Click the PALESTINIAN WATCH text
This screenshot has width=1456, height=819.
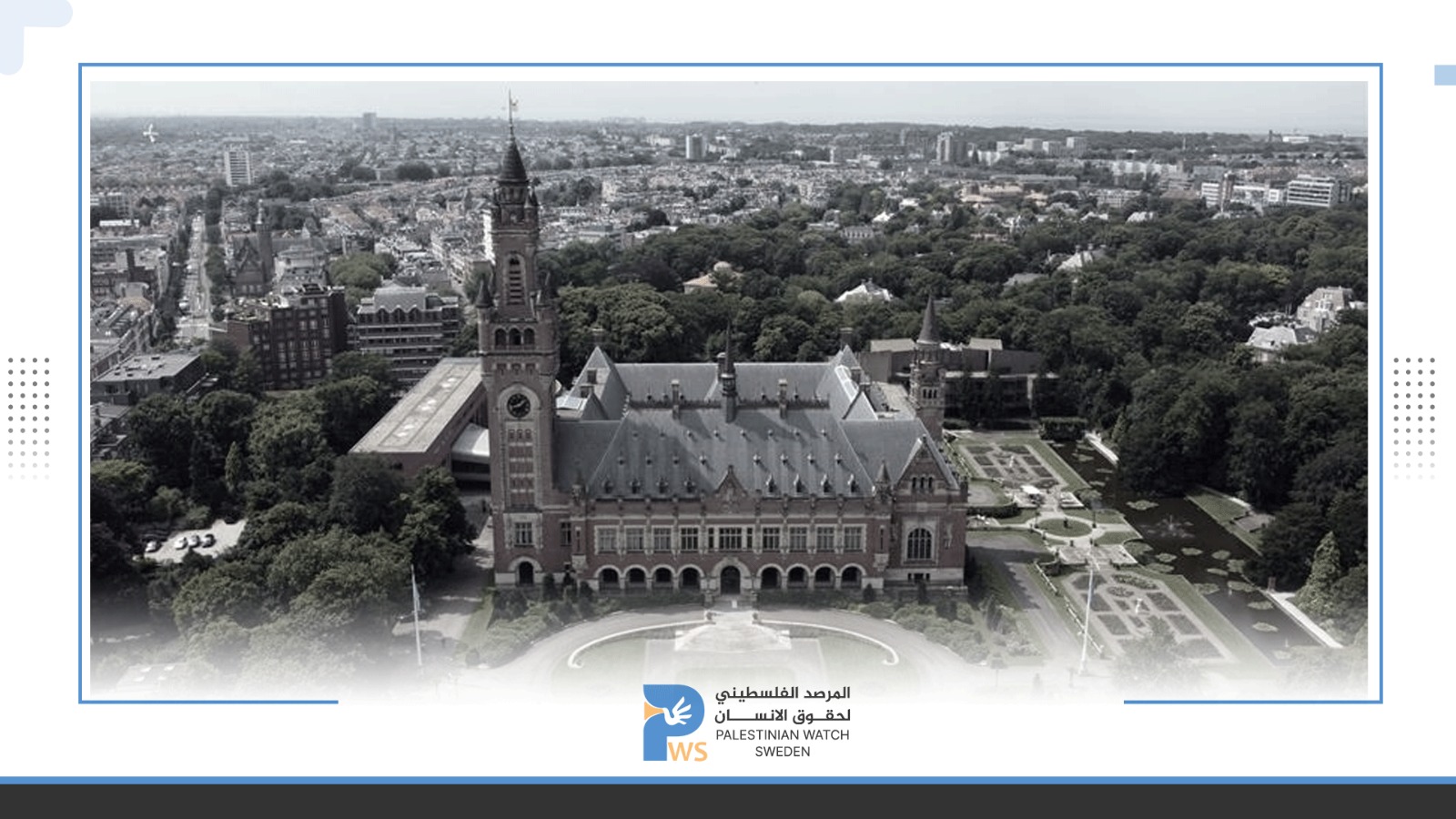point(782,734)
